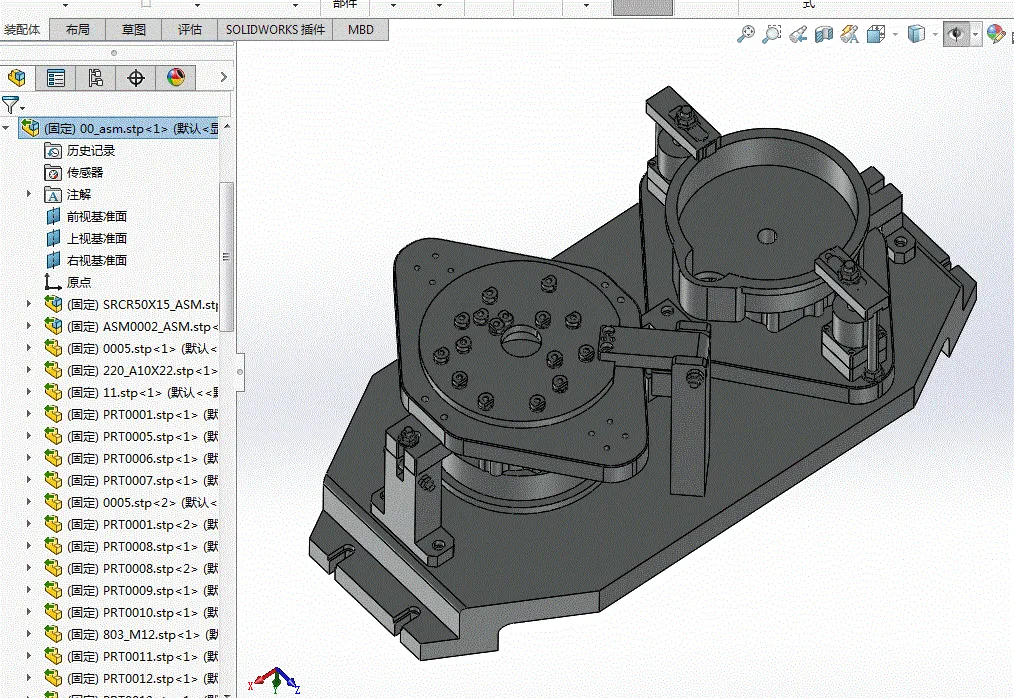Open the DisplayManager color ball tab
This screenshot has width=1014, height=698.
click(176, 78)
